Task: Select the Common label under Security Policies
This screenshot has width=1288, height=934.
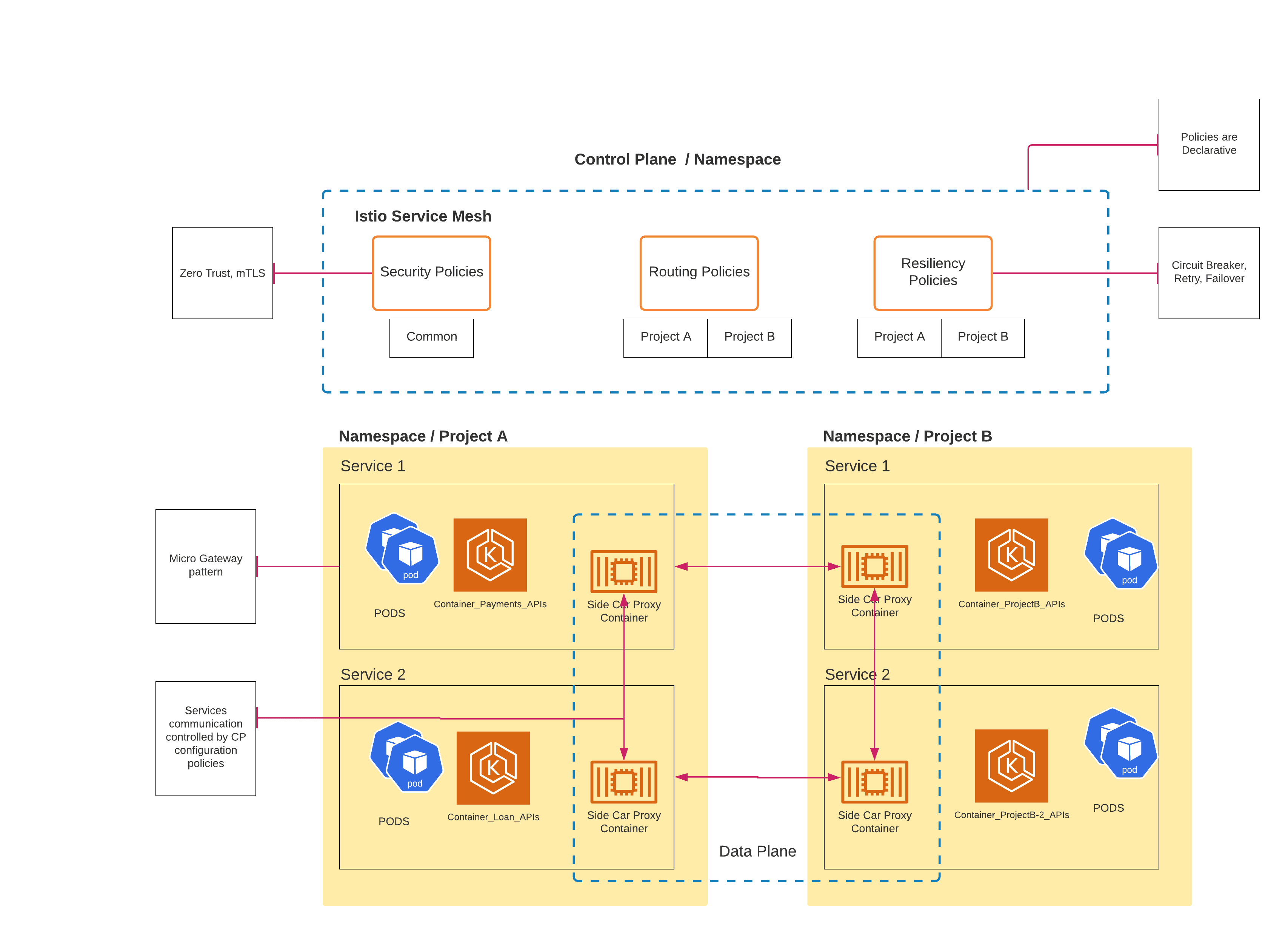Action: (431, 337)
